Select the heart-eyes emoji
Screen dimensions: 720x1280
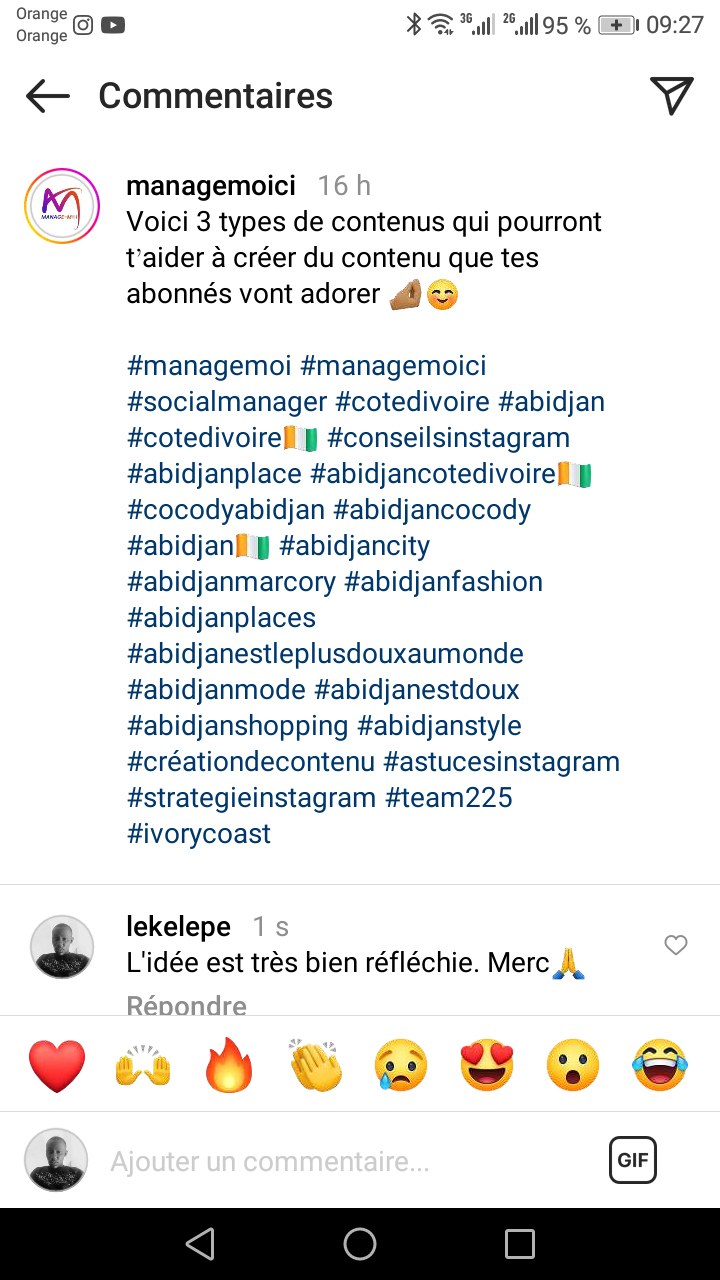click(487, 1065)
